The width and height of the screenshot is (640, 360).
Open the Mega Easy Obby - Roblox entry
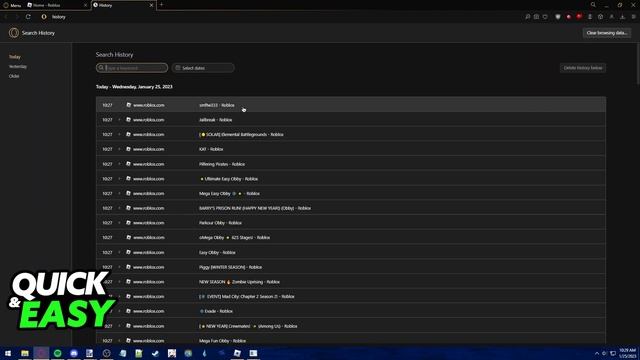coord(351,193)
